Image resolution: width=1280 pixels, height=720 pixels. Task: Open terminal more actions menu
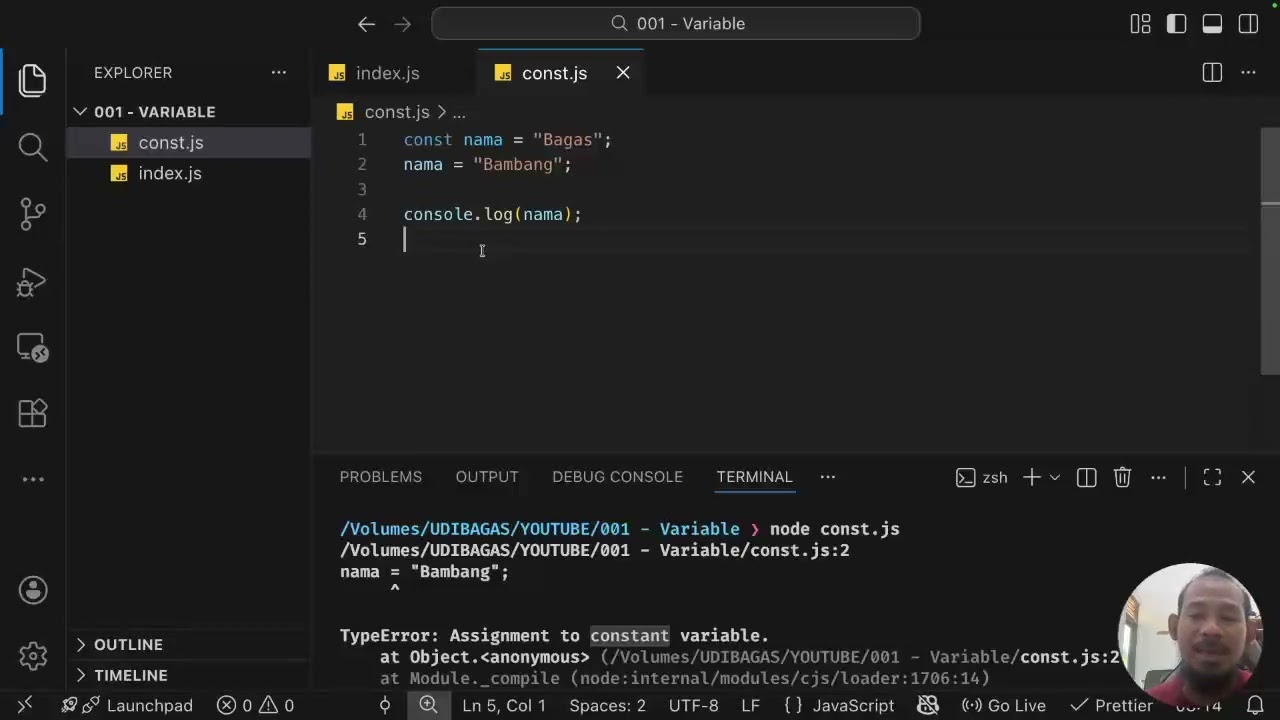tap(1158, 478)
